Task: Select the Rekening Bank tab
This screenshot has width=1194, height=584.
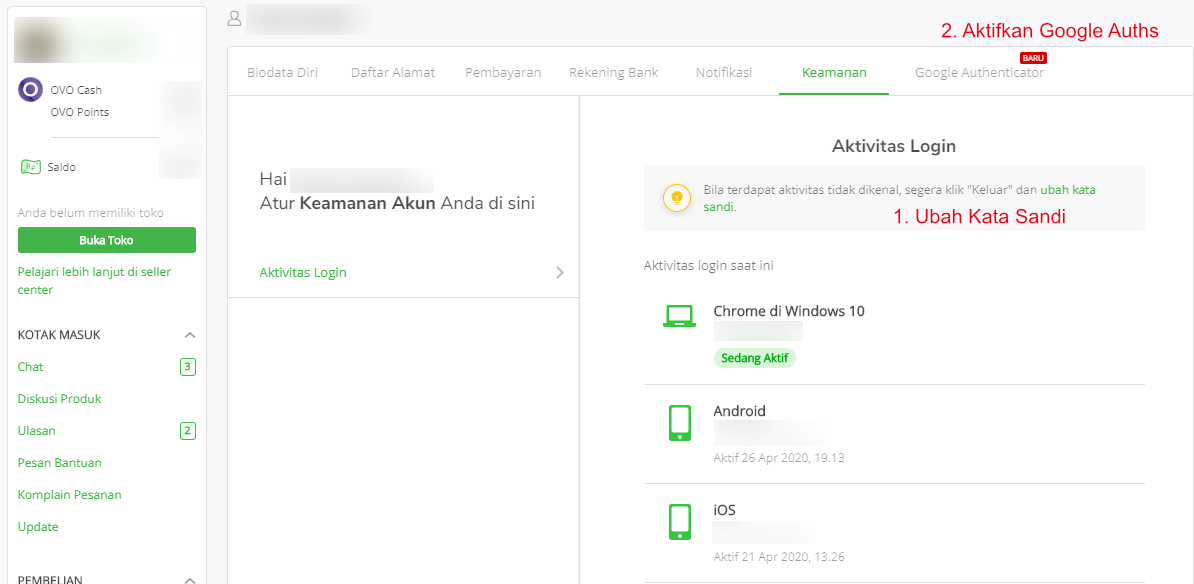Action: (x=613, y=72)
